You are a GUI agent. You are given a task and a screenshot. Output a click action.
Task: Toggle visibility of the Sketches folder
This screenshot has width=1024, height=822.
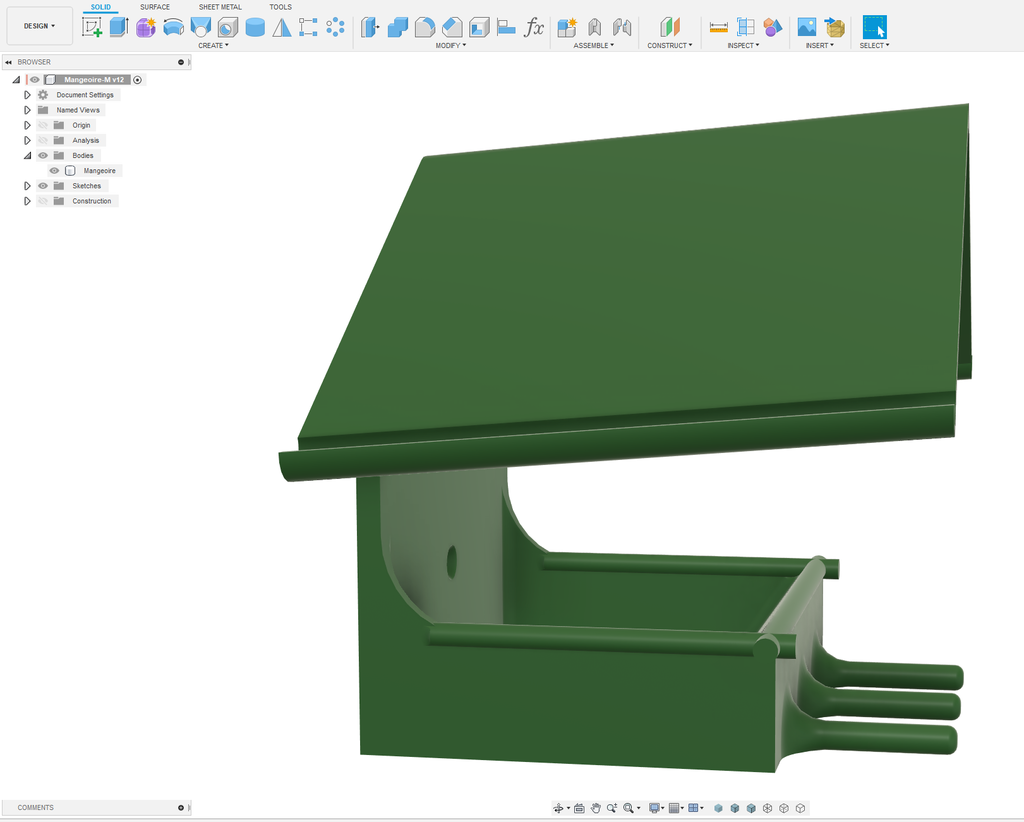coord(43,186)
